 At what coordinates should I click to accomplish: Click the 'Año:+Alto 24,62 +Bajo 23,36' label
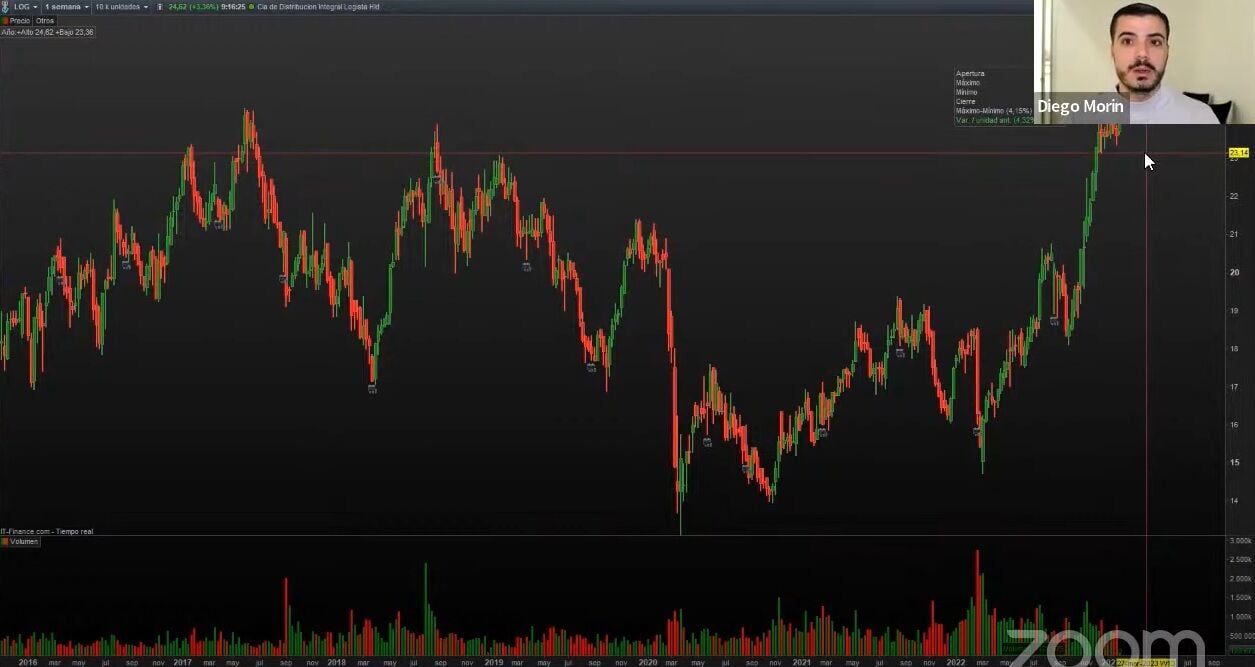[x=48, y=32]
